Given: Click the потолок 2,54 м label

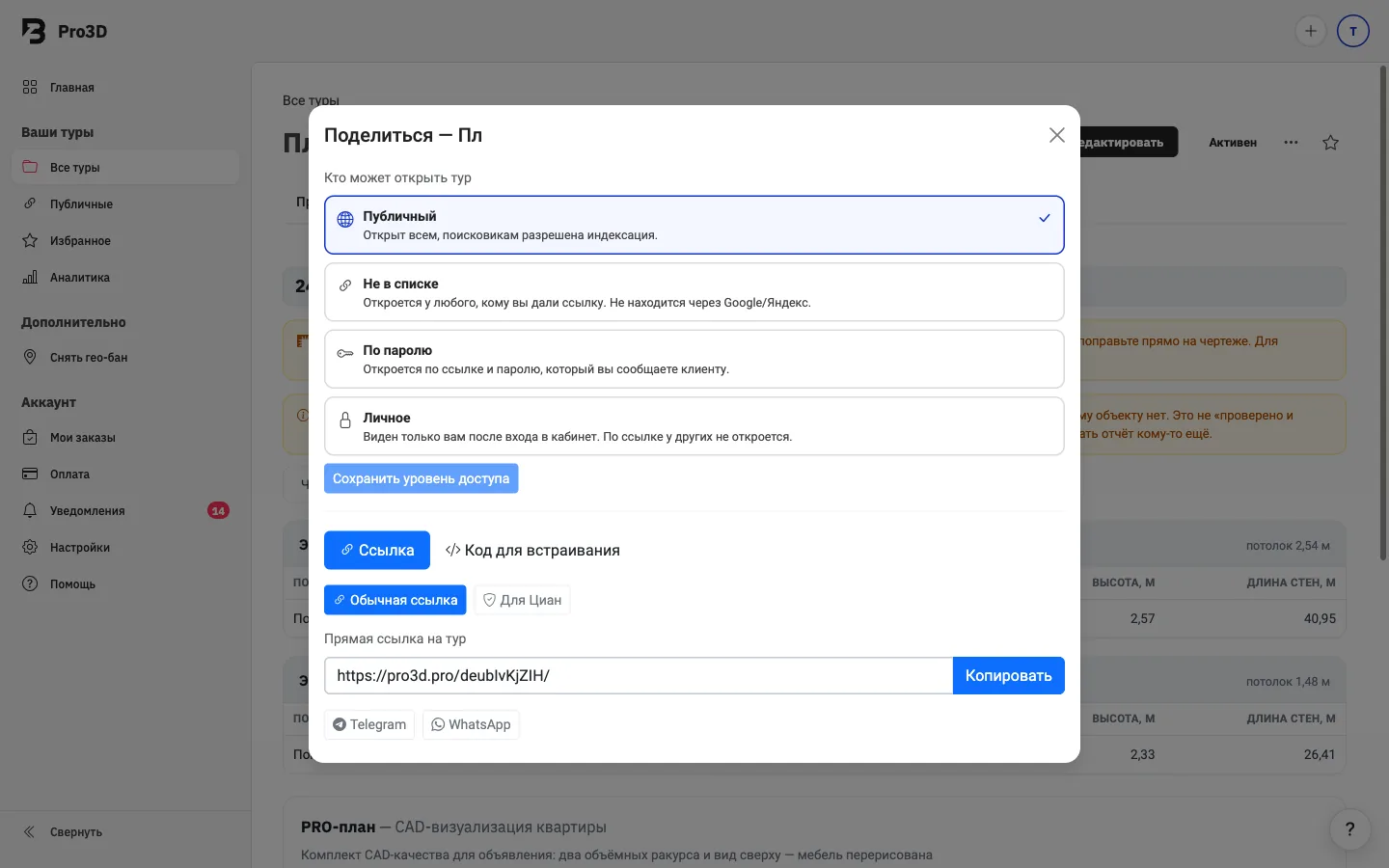Looking at the screenshot, I should click(x=1288, y=546).
